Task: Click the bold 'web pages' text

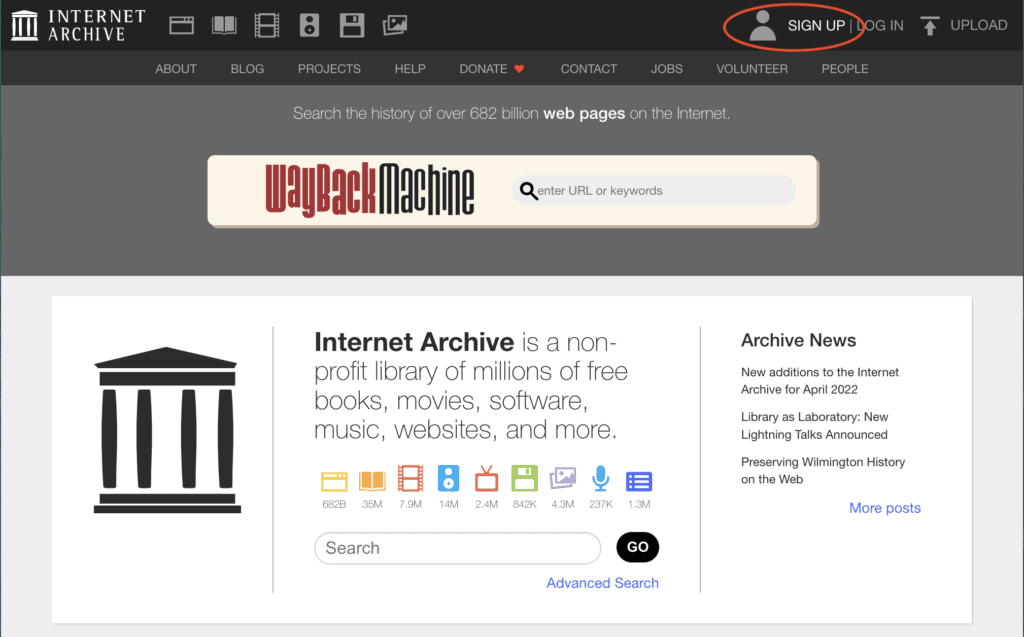Action: [x=584, y=113]
